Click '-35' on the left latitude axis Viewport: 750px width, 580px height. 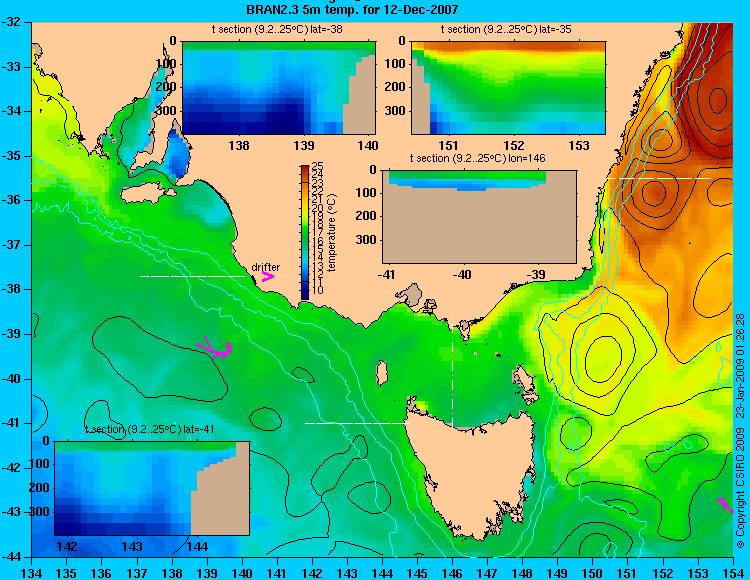click(x=12, y=156)
